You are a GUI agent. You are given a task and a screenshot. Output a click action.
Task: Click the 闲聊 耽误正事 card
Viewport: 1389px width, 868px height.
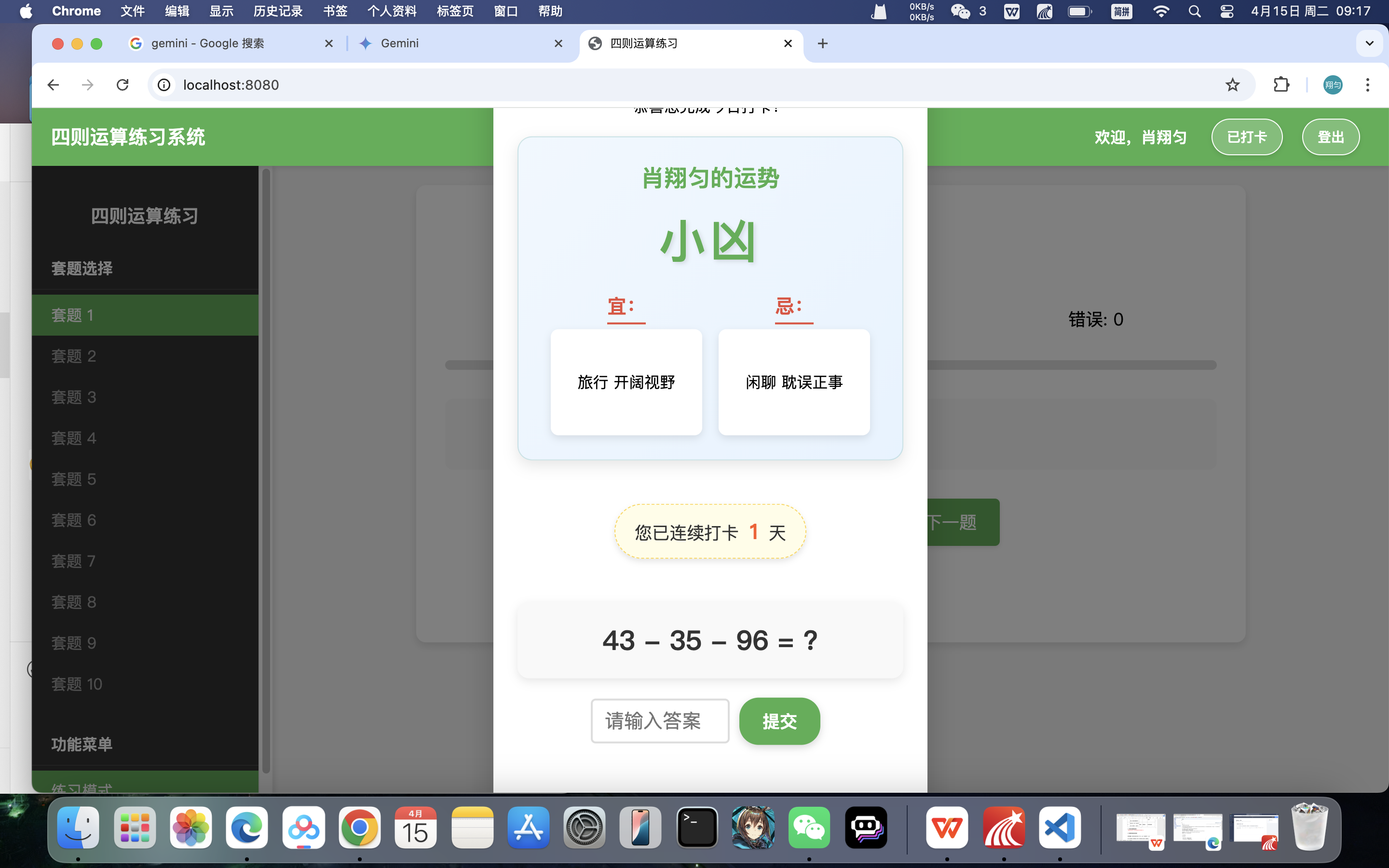click(x=794, y=382)
